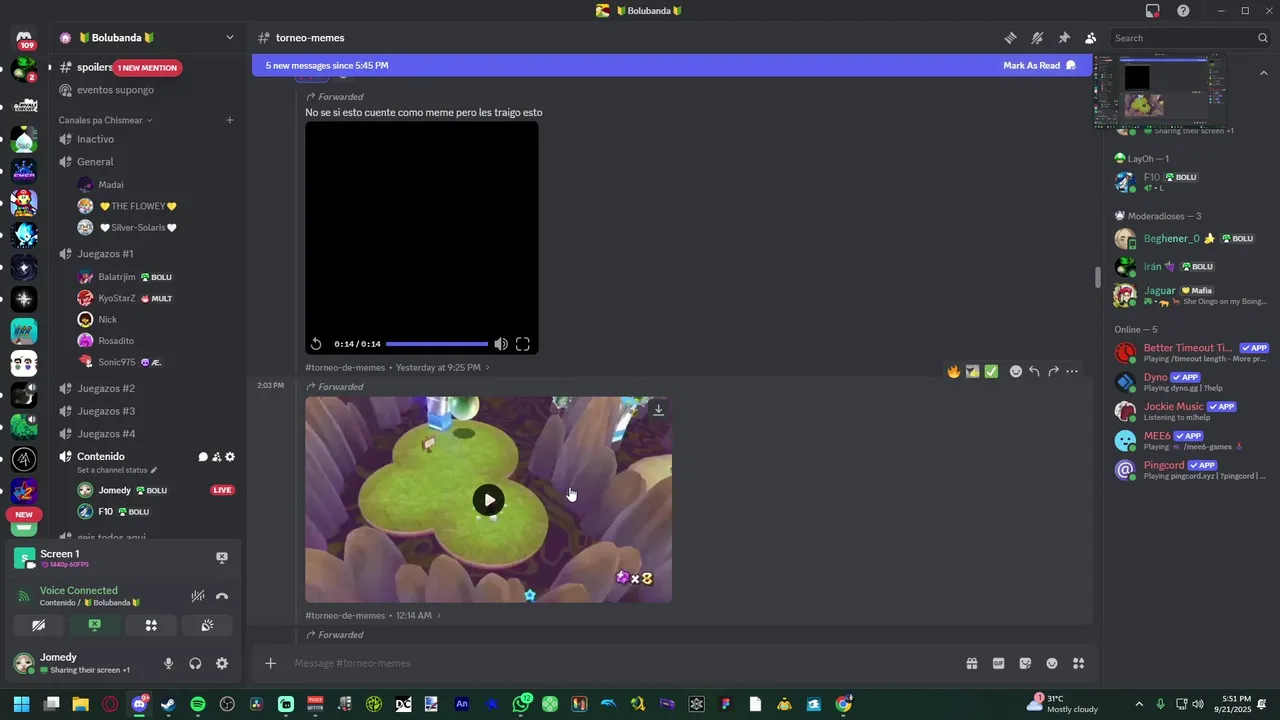The width and height of the screenshot is (1280, 720).
Task: Enter fullscreen on the black video
Action: (523, 344)
